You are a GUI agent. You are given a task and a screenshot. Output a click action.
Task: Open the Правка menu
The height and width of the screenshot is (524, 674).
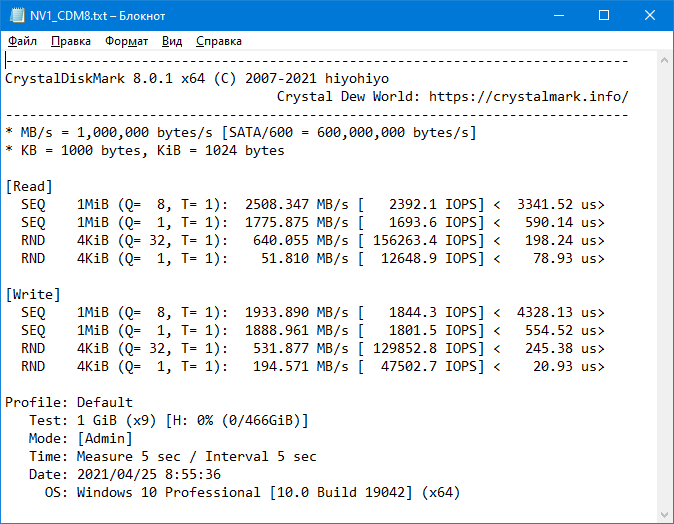[x=71, y=41]
